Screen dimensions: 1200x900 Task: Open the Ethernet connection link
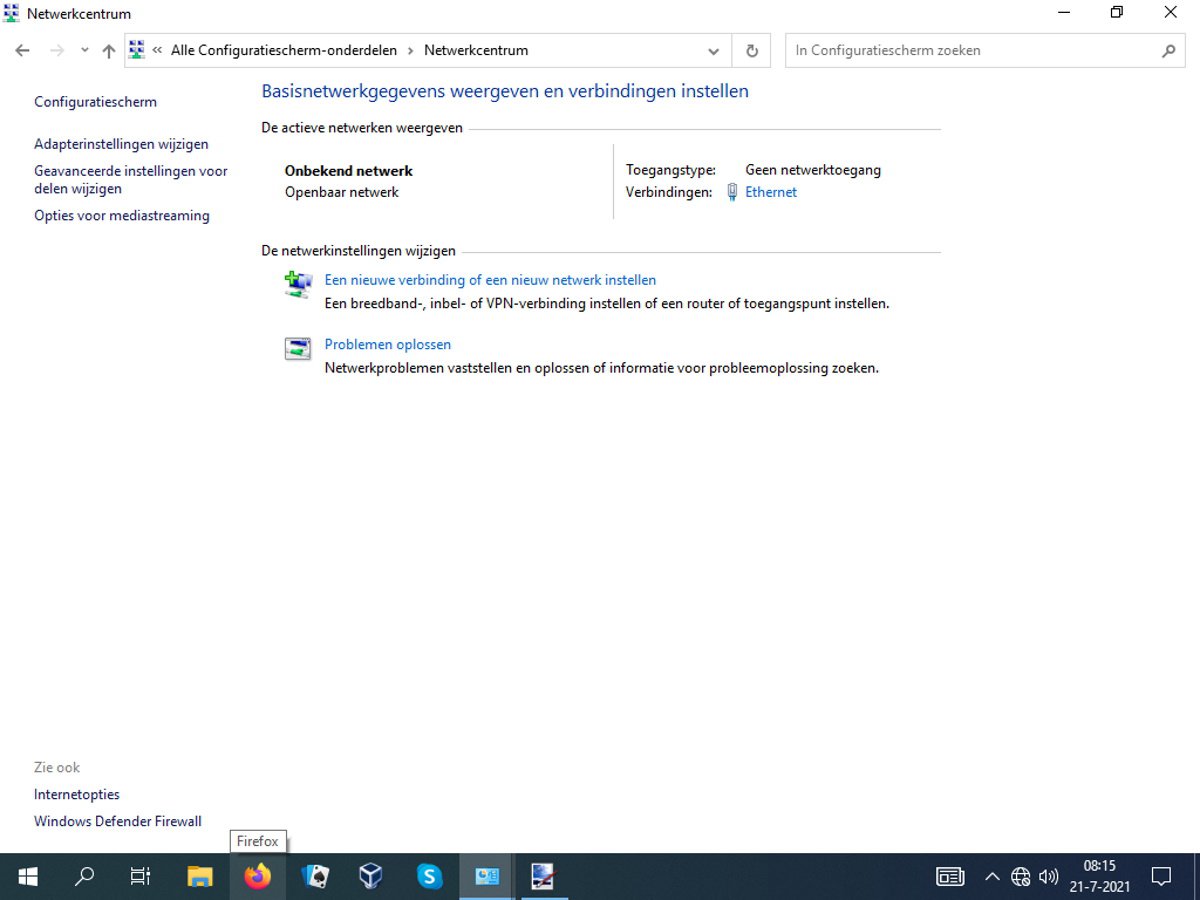[x=771, y=192]
